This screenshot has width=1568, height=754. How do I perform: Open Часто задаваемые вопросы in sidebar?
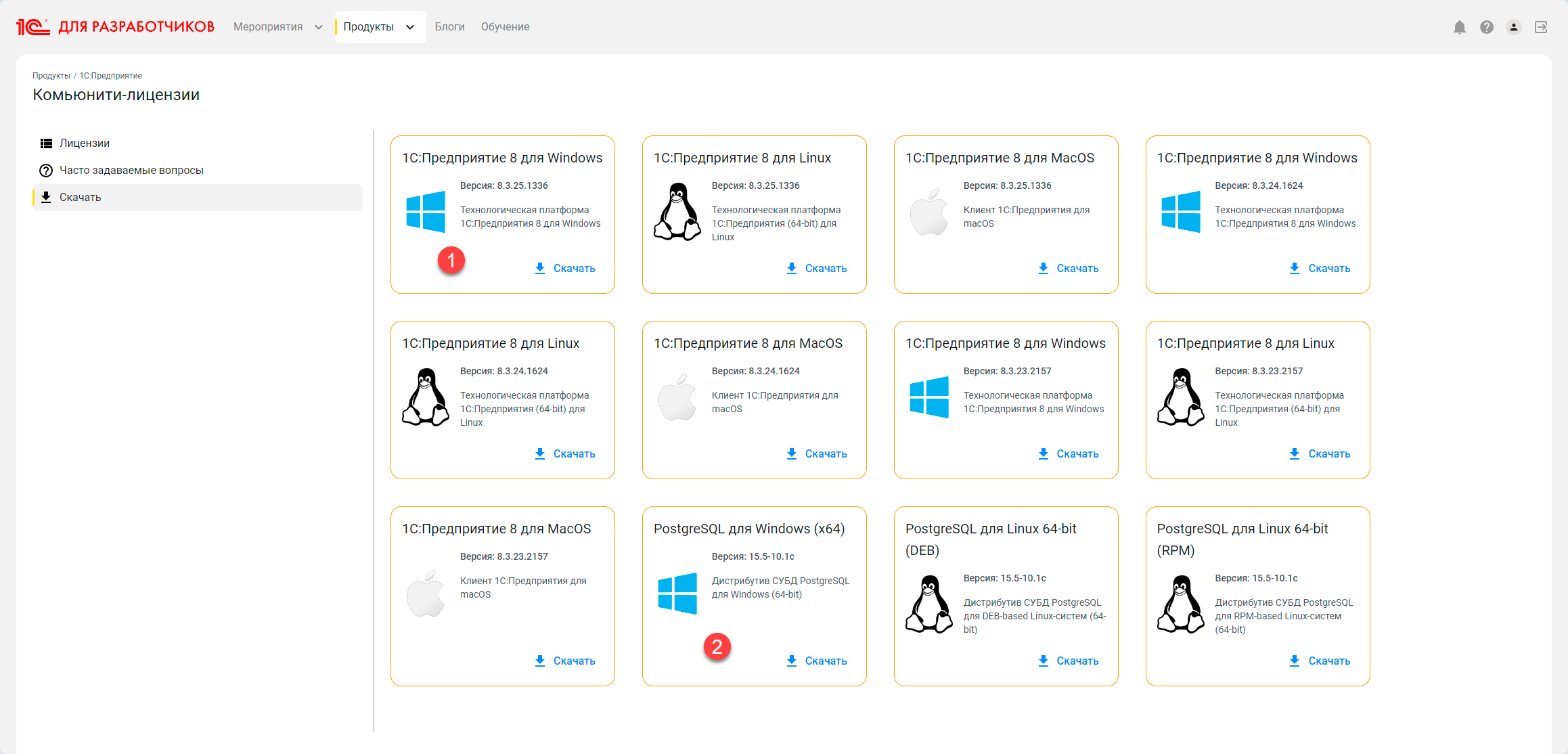131,171
